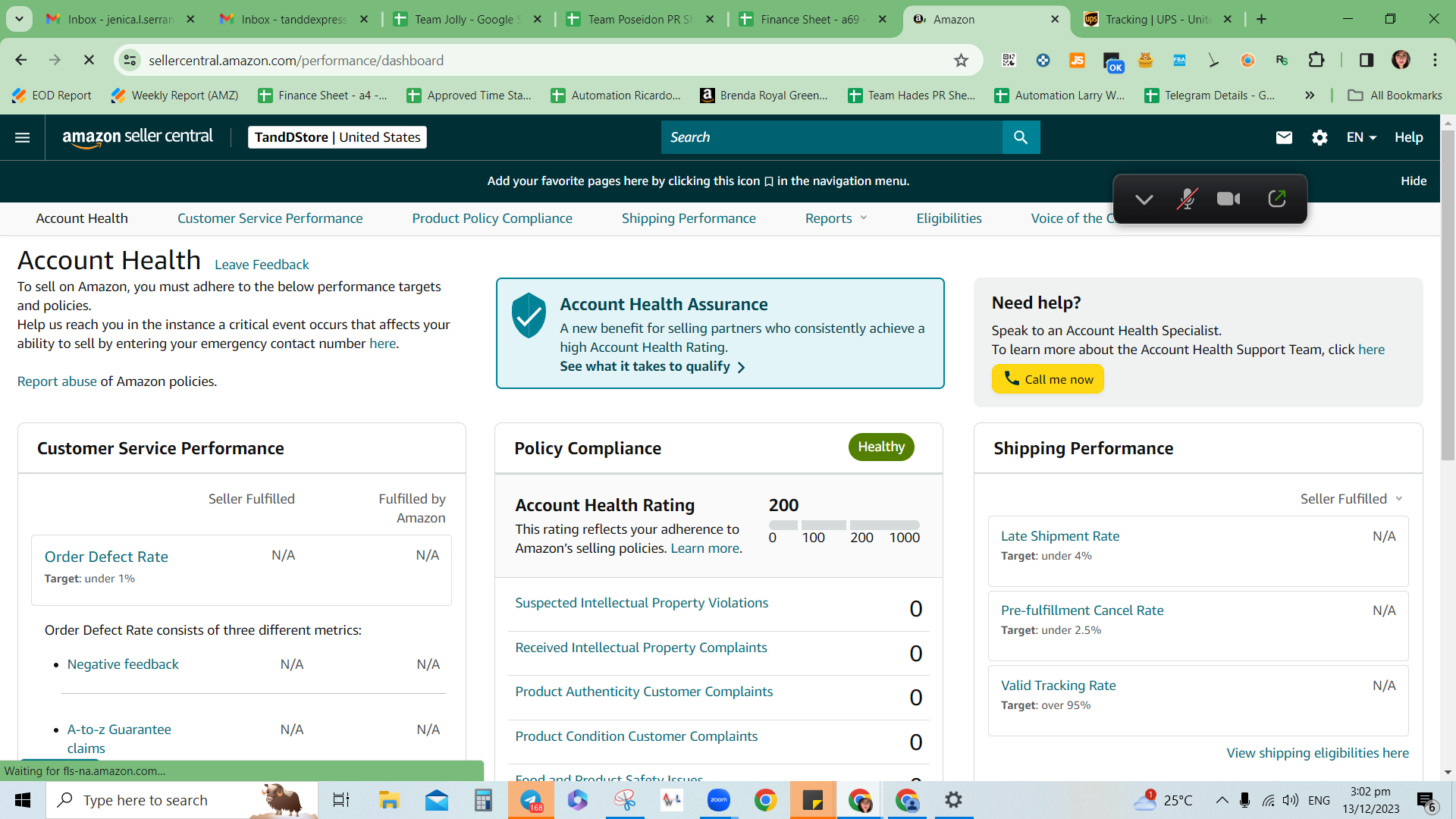The image size is (1456, 819).
Task: Click the search magnifier button
Action: (x=1021, y=137)
